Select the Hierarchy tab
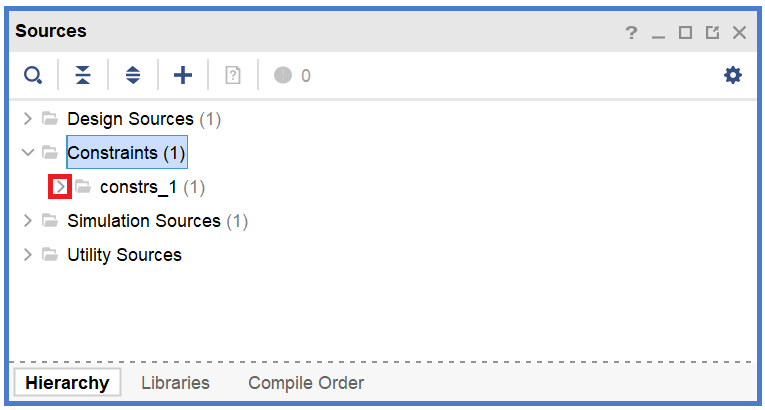This screenshot has height=410, width=765. click(x=67, y=383)
